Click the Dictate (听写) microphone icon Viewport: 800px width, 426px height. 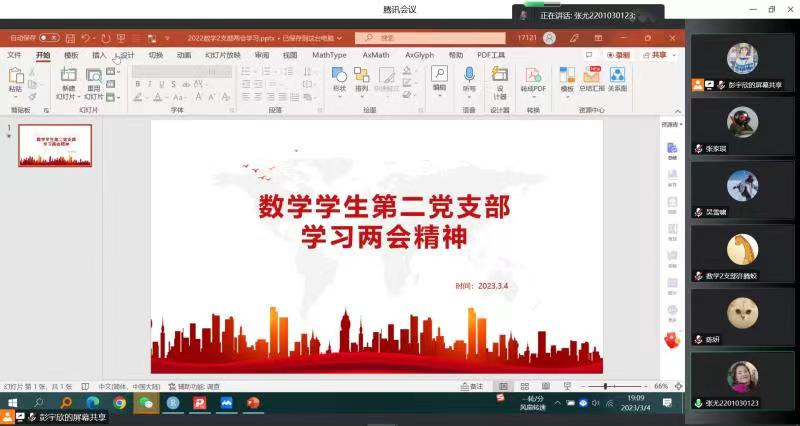[x=469, y=78]
